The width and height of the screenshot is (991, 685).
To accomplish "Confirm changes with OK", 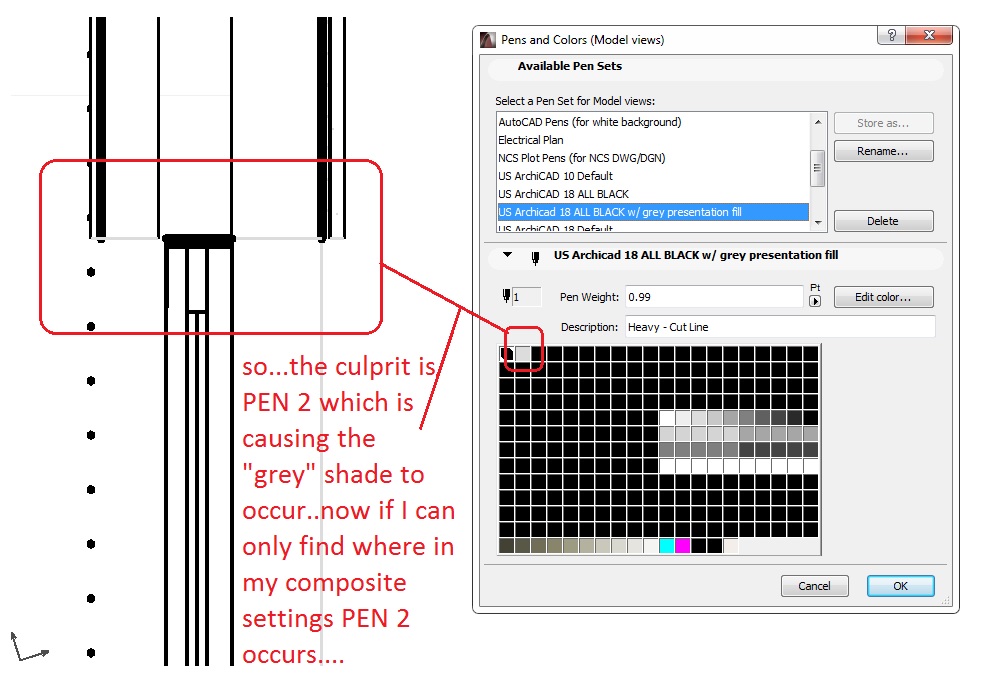I will [899, 585].
